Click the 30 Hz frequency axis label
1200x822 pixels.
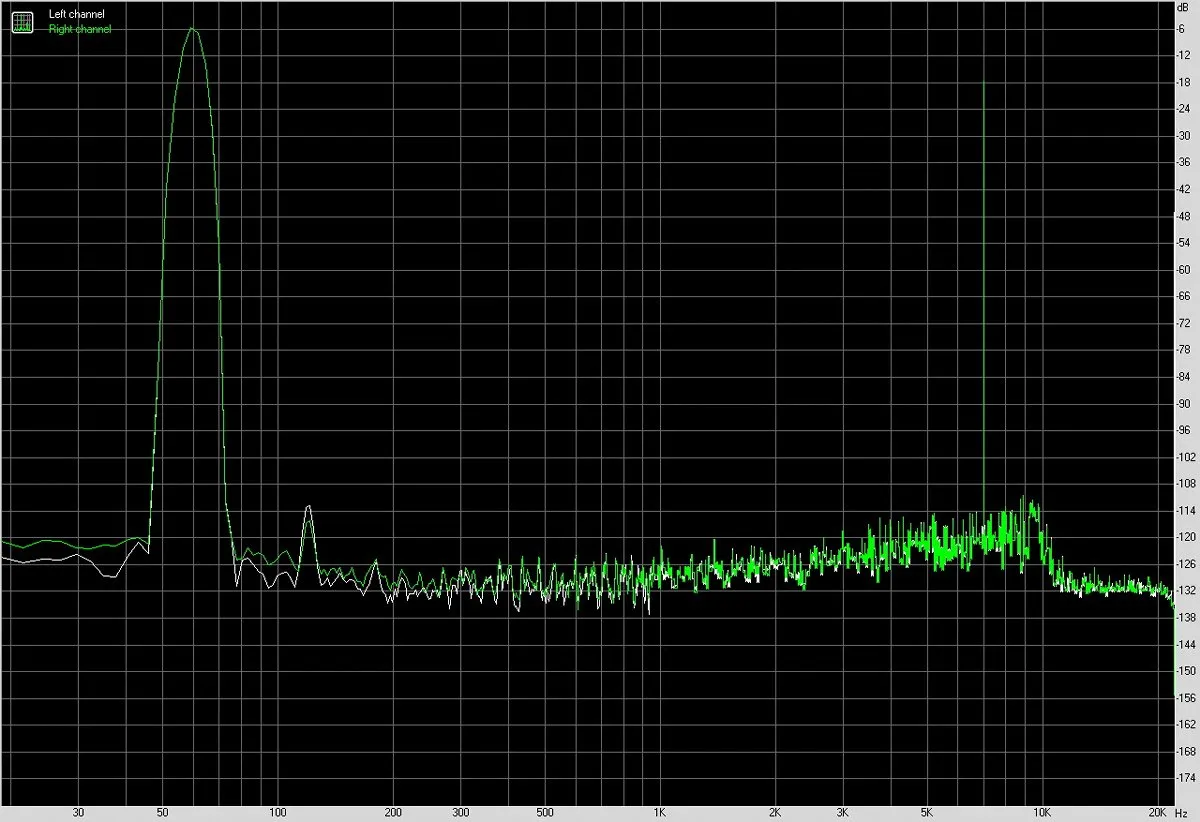(78, 812)
